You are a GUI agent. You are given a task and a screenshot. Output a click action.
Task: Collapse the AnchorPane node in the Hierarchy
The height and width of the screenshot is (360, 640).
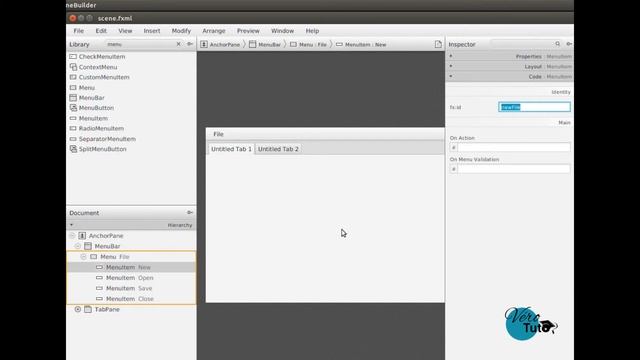coord(72,236)
